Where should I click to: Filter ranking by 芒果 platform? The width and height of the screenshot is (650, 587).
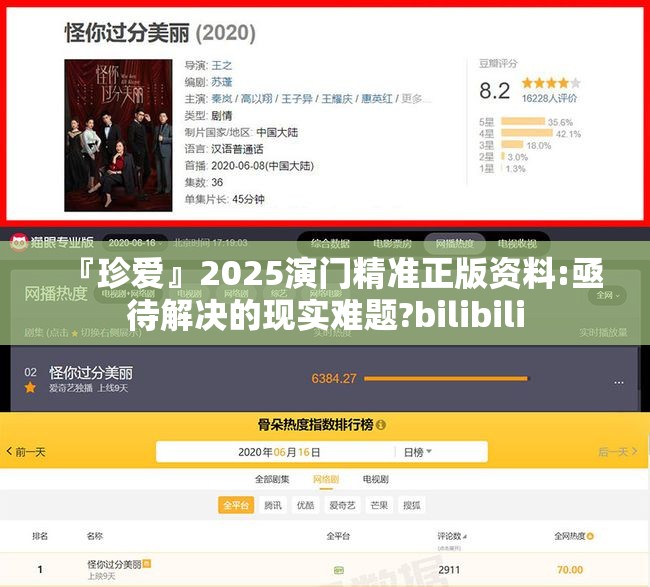(x=379, y=505)
